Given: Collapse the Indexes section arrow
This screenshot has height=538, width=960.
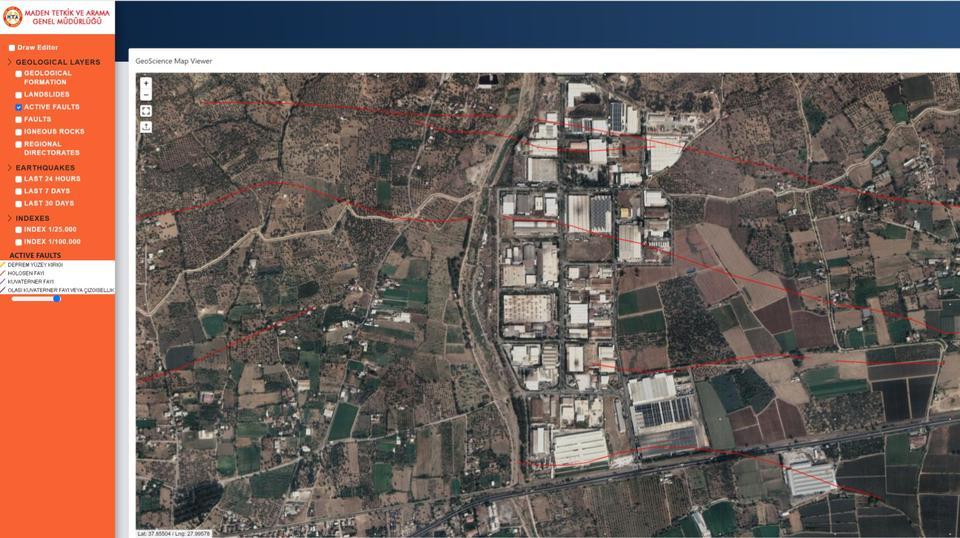Looking at the screenshot, I should 9,218.
